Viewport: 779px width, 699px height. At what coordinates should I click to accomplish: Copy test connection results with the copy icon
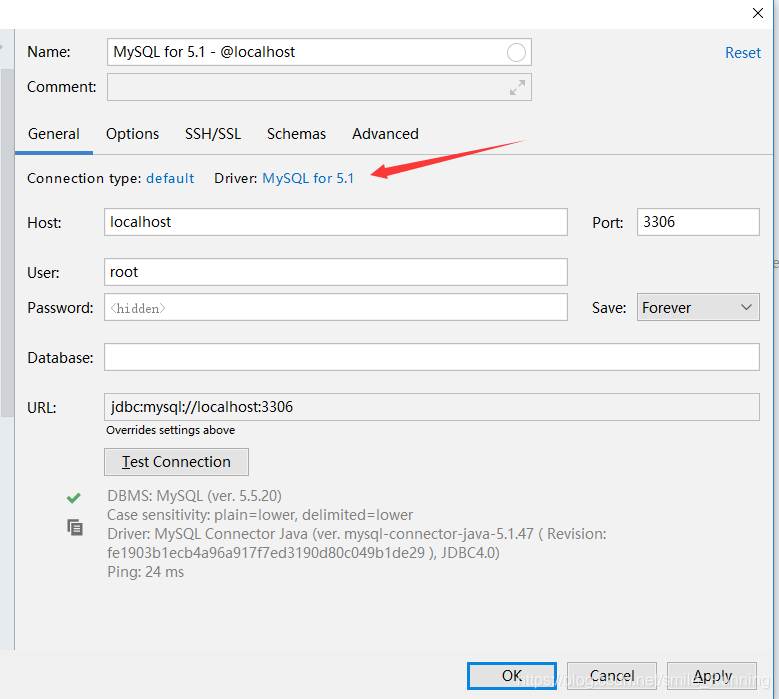(75, 527)
